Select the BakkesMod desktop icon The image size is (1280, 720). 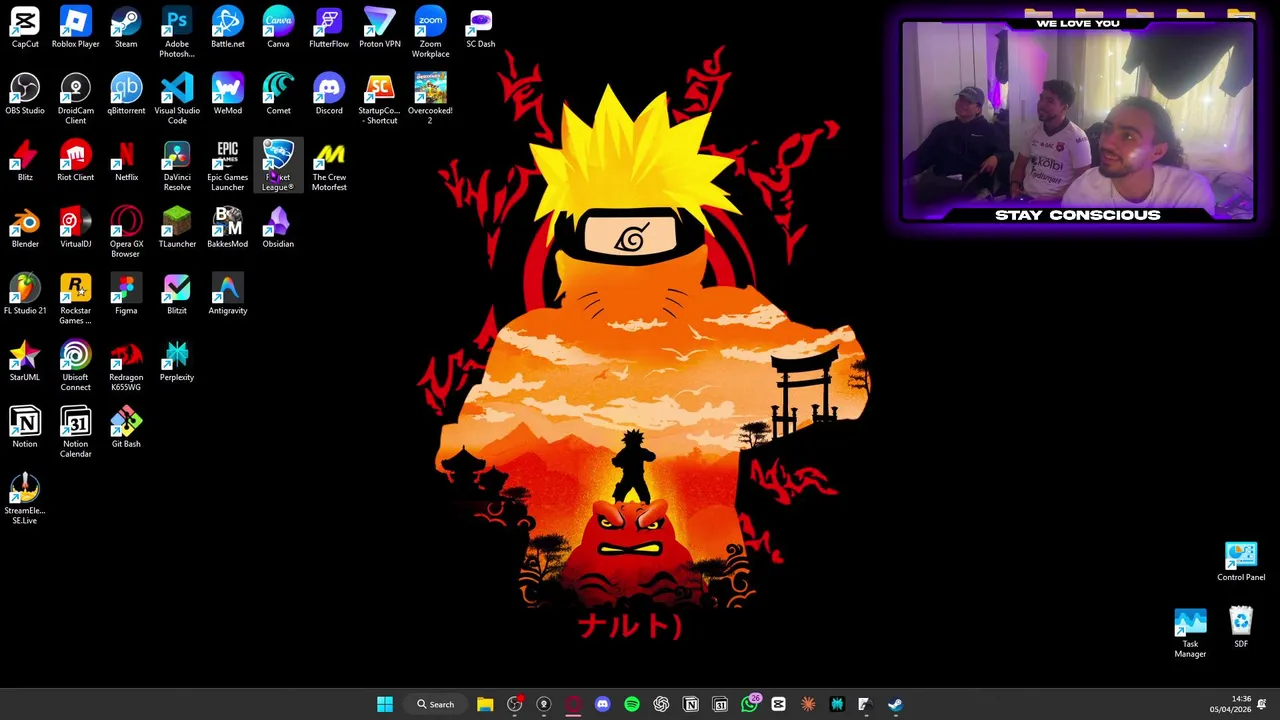pyautogui.click(x=227, y=228)
